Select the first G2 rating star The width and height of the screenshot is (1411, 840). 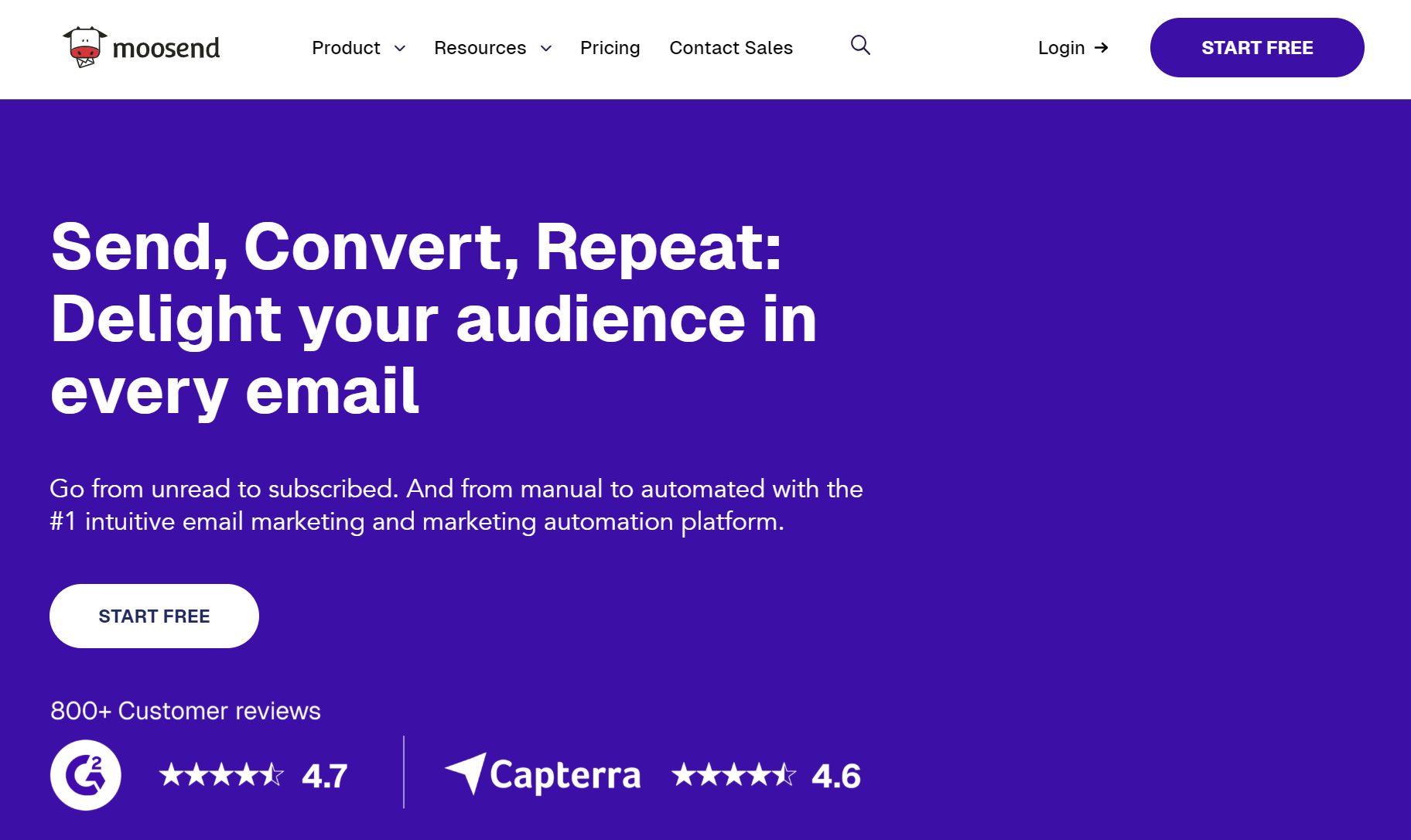pyautogui.click(x=172, y=774)
